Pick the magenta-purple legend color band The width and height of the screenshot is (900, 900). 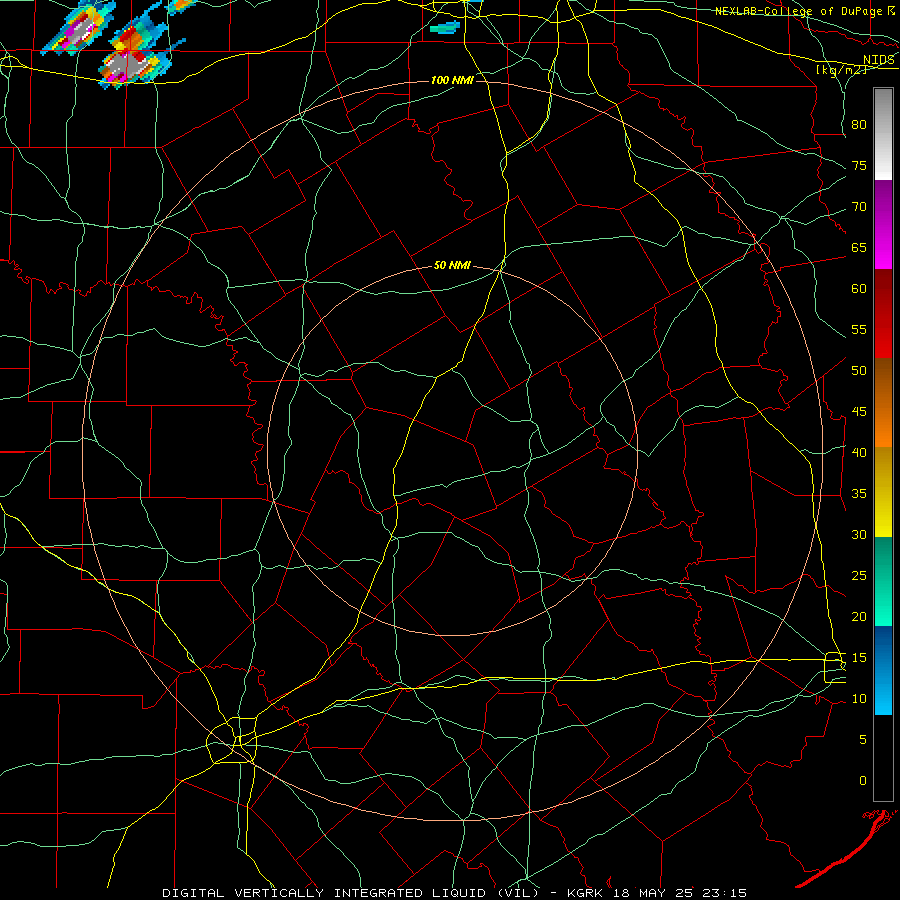(x=883, y=224)
